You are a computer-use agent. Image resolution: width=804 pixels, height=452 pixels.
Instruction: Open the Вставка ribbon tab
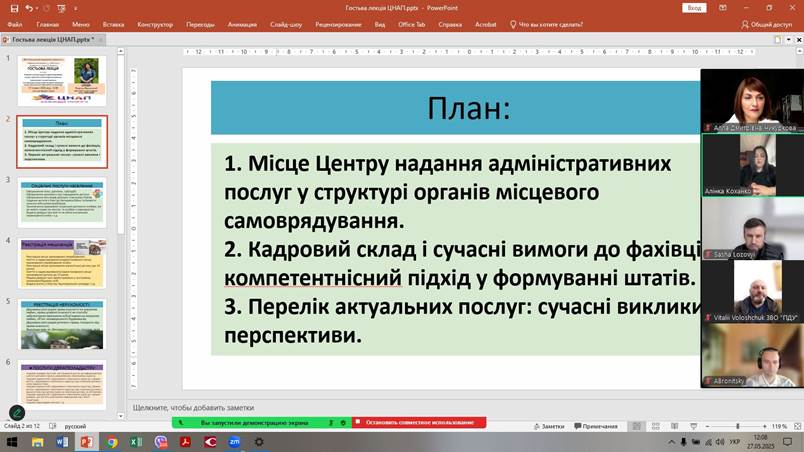pyautogui.click(x=113, y=24)
